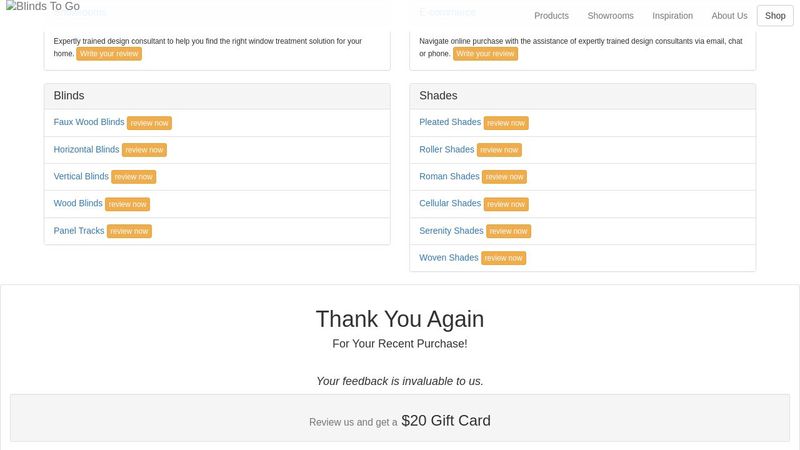800x450 pixels.
Task: Review now for Pleated Shades
Action: click(x=506, y=123)
